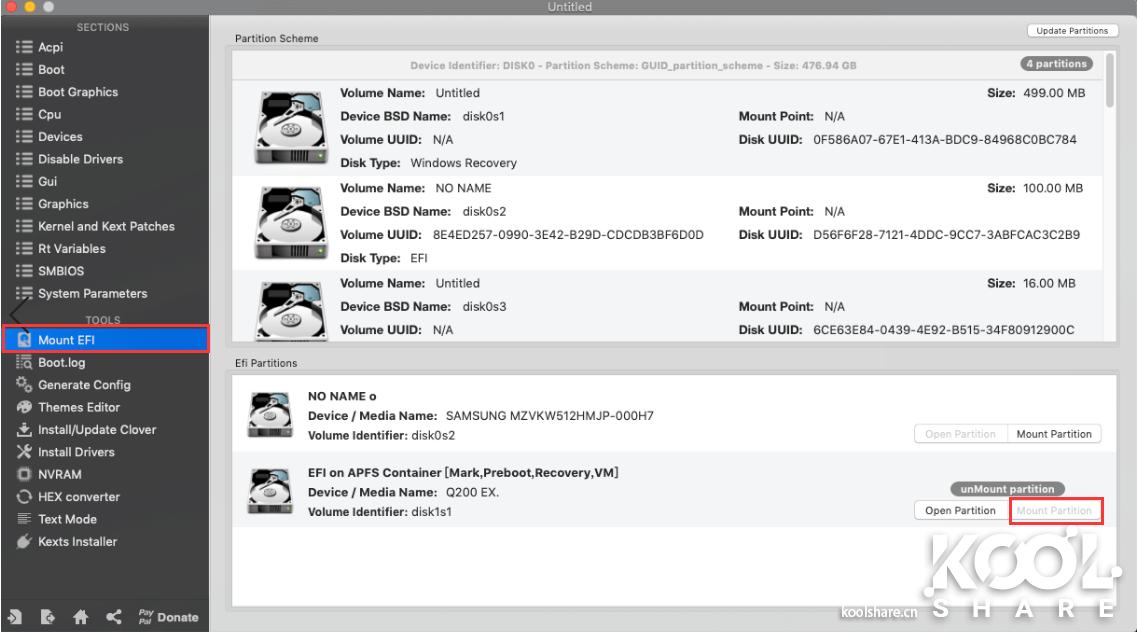
Task: Click the Partition Scheme list scrollbar
Action: 1110,80
